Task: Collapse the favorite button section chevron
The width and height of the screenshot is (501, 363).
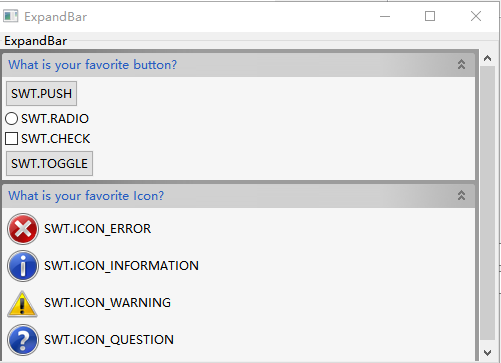Action: pos(461,64)
